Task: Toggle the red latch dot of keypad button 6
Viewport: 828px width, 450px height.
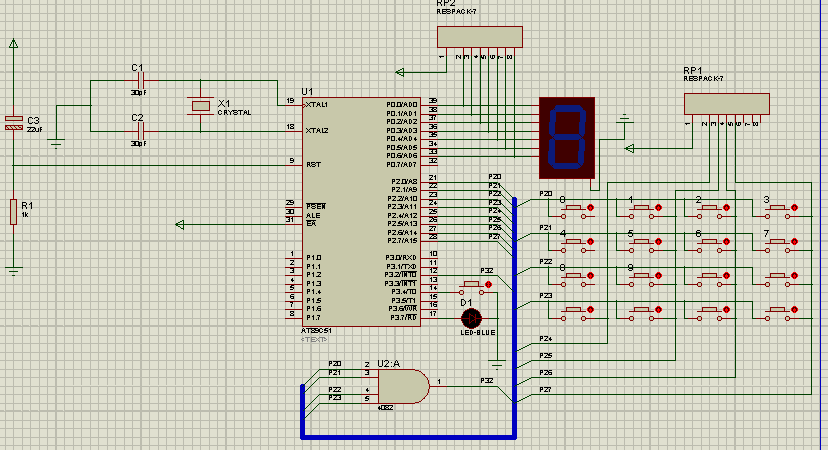Action: point(726,241)
